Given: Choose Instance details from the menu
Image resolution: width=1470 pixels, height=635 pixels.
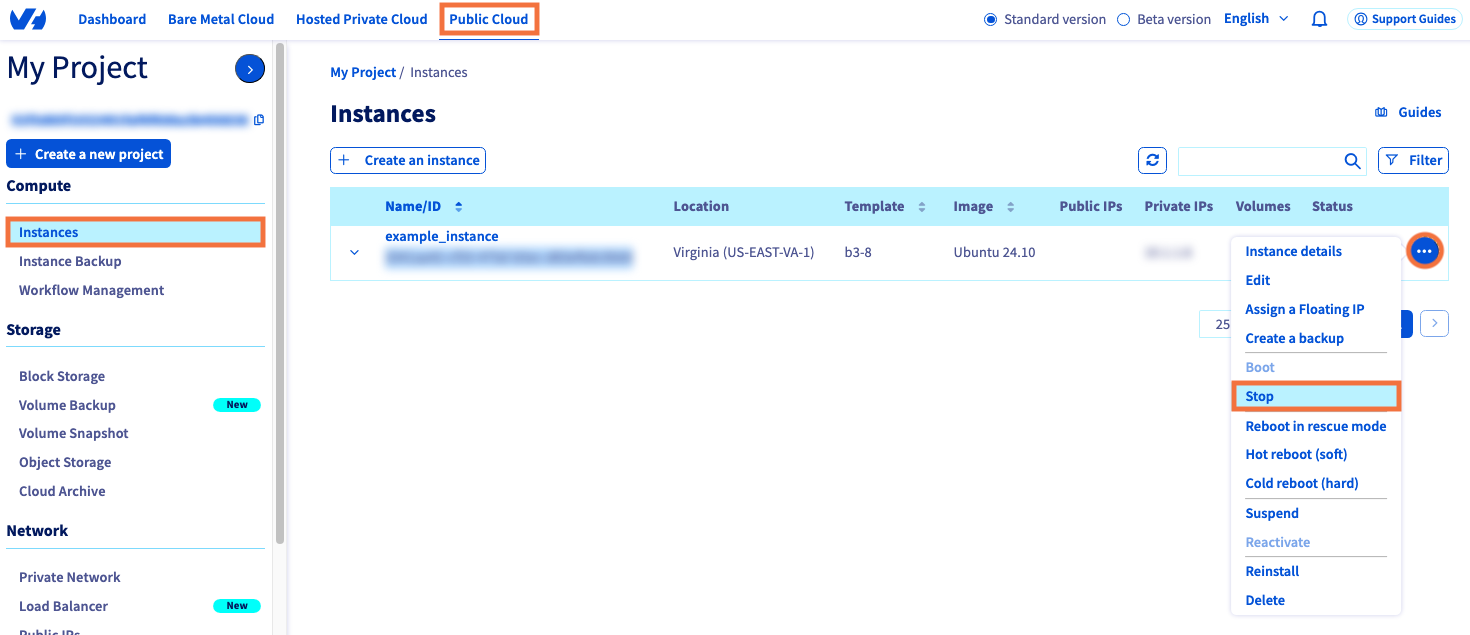Looking at the screenshot, I should pyautogui.click(x=1293, y=251).
